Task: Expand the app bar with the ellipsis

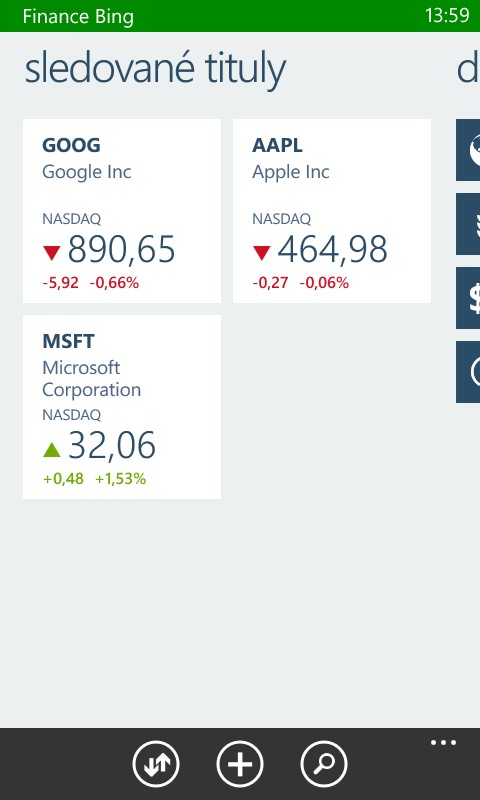Action: point(443,742)
